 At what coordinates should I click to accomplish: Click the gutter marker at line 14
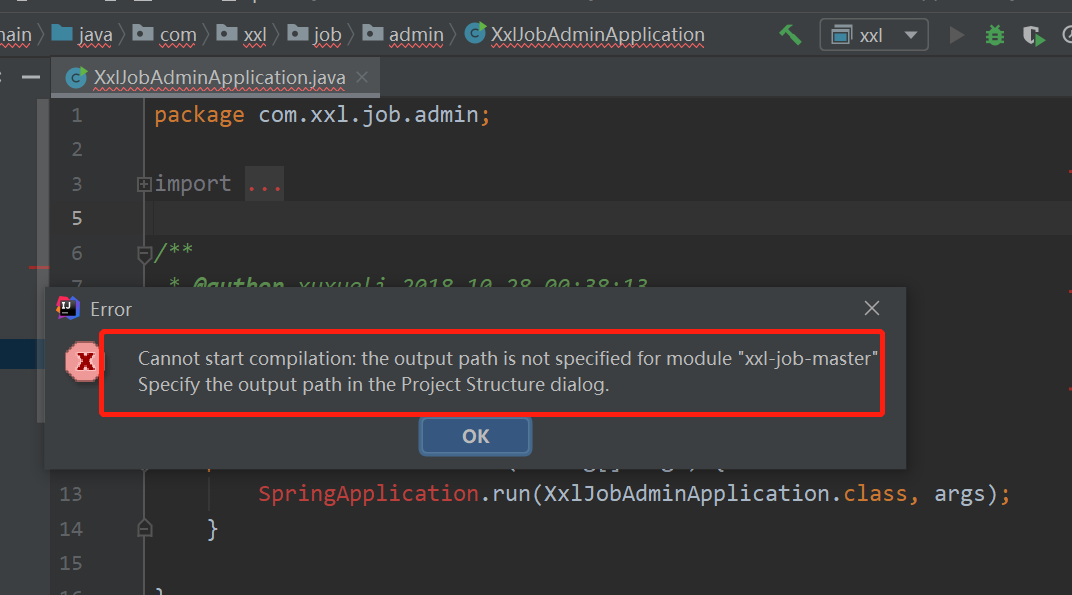tap(144, 528)
